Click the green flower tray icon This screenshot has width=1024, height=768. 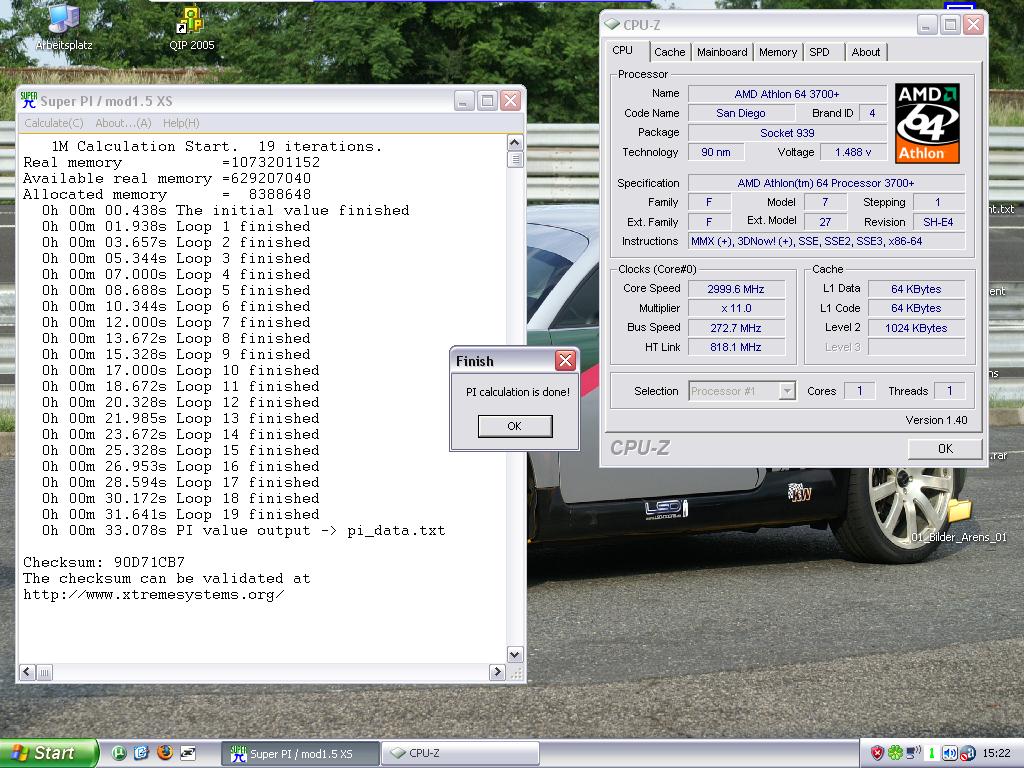pyautogui.click(x=895, y=753)
